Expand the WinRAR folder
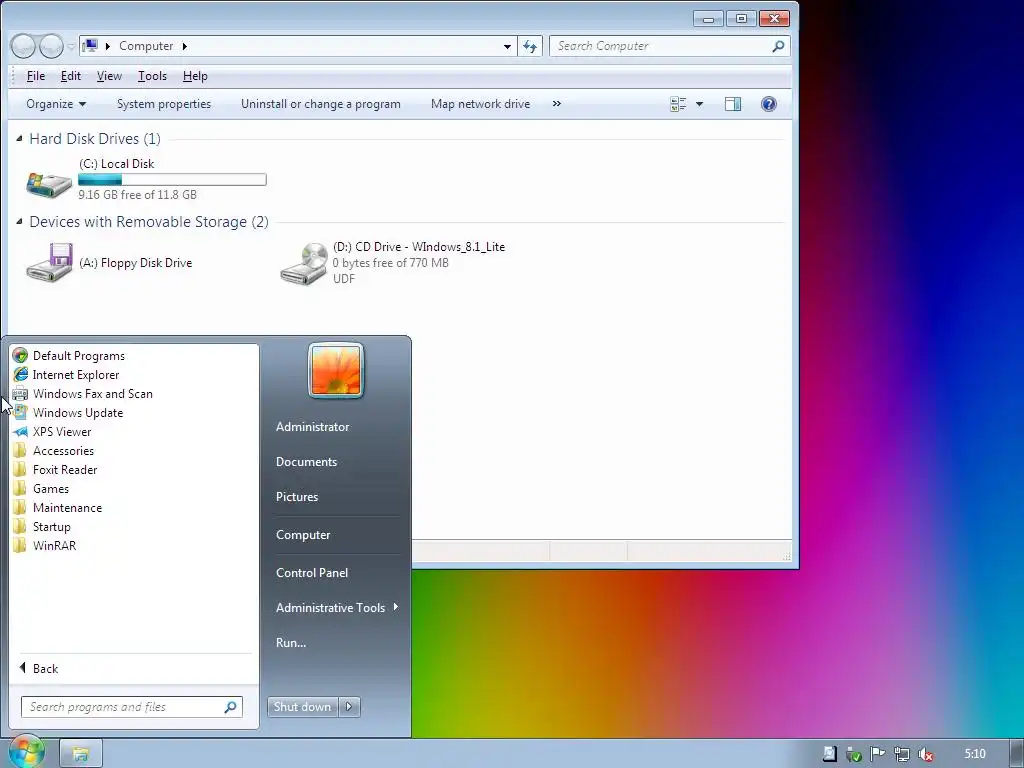 44,545
